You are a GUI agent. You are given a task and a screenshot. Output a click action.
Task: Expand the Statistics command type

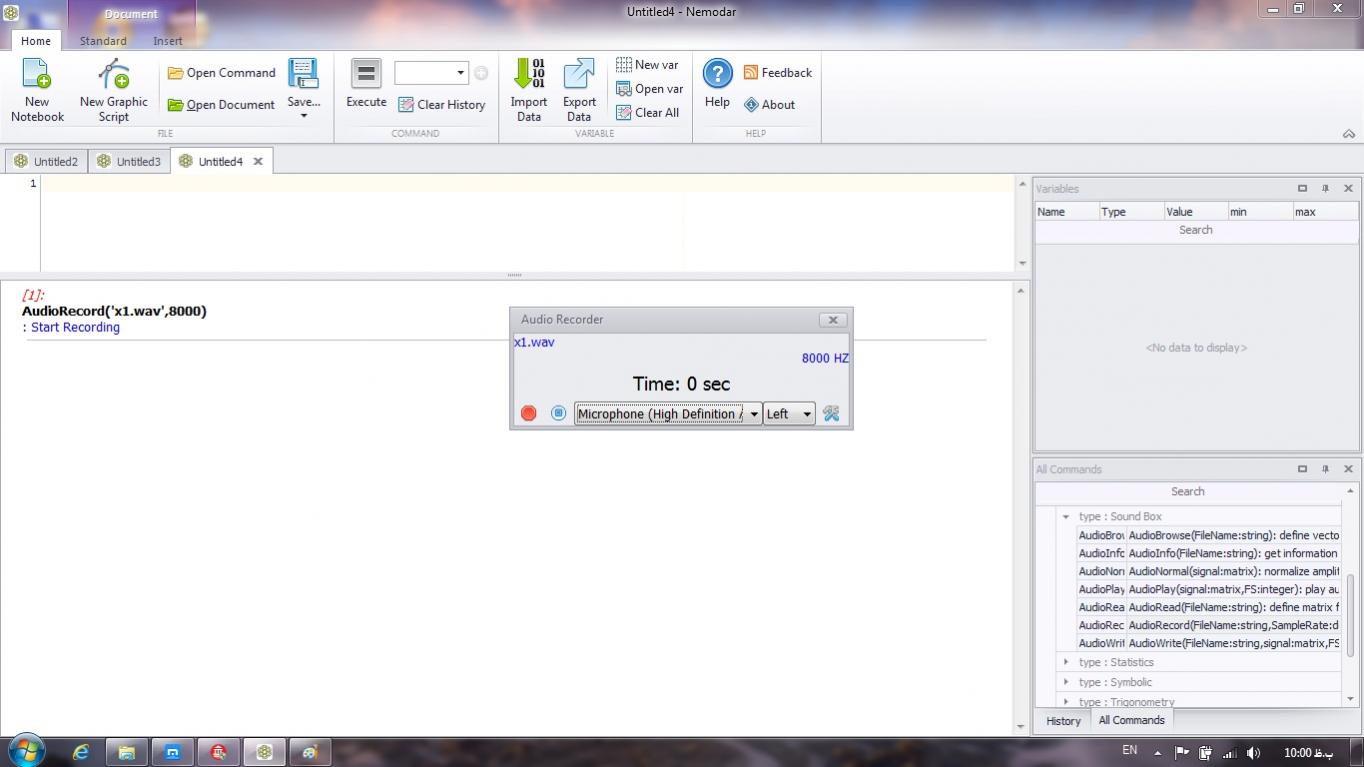[x=1066, y=662]
